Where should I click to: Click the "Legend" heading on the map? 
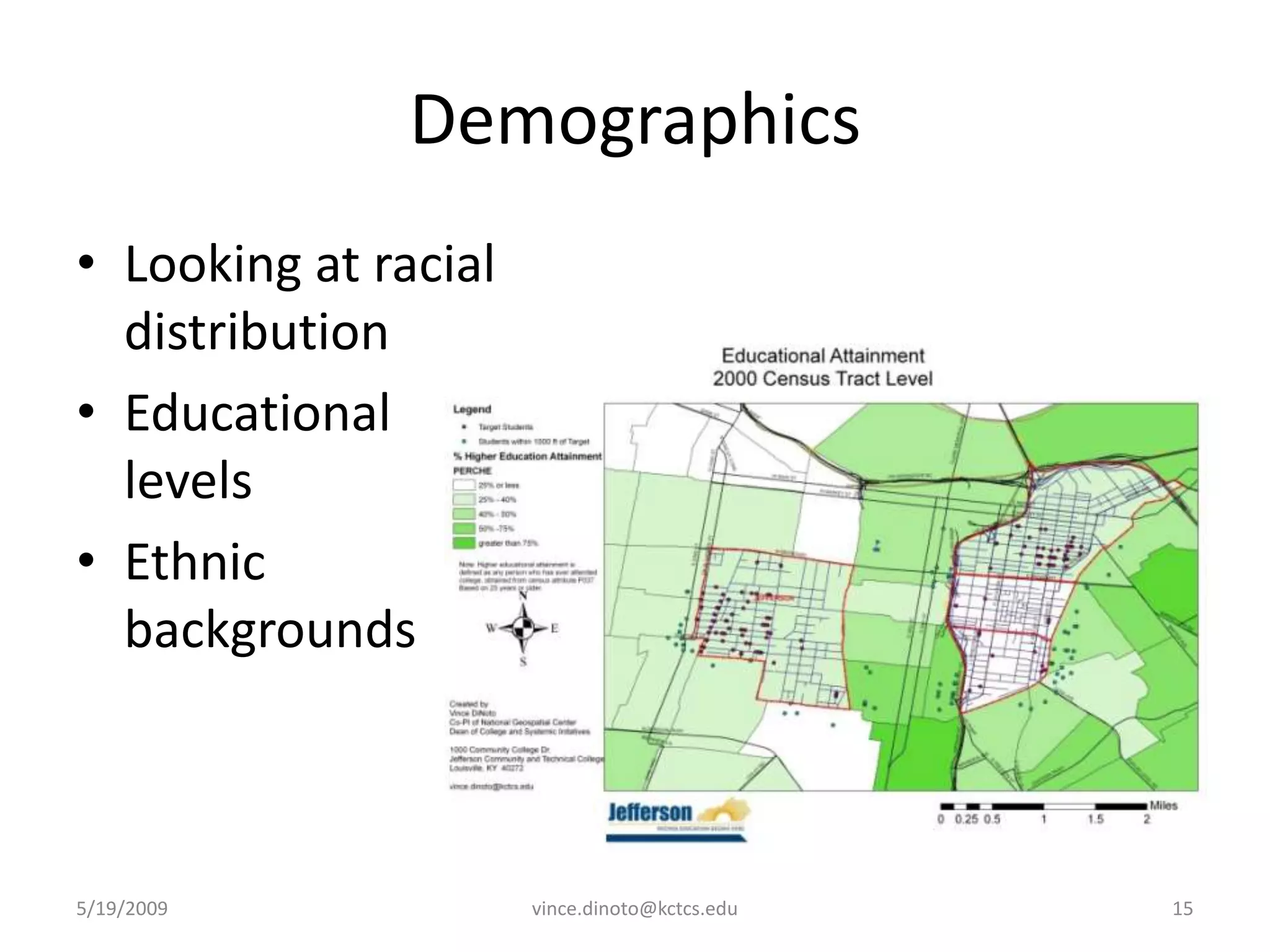coord(472,409)
